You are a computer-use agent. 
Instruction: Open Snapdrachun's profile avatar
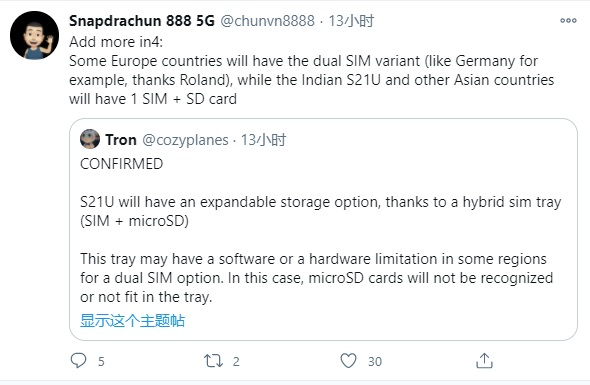(x=34, y=35)
